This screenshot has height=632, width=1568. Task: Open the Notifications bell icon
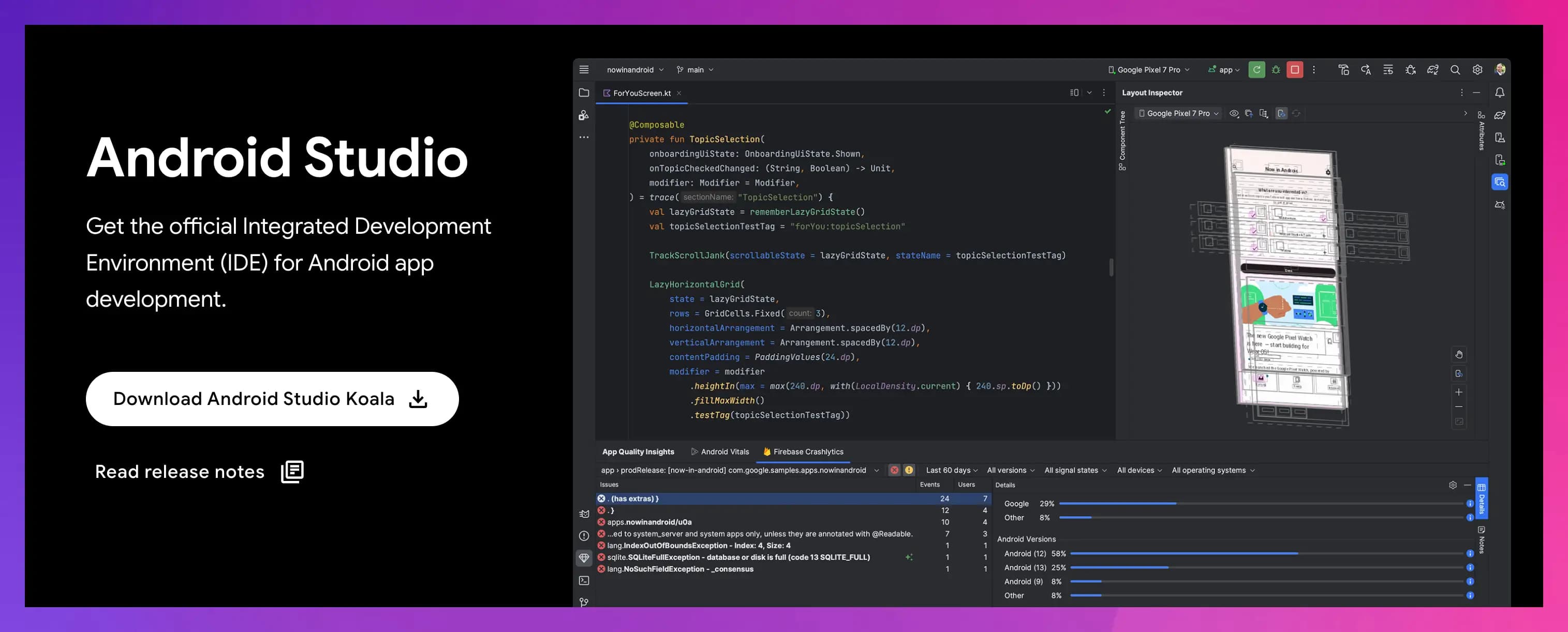1500,93
